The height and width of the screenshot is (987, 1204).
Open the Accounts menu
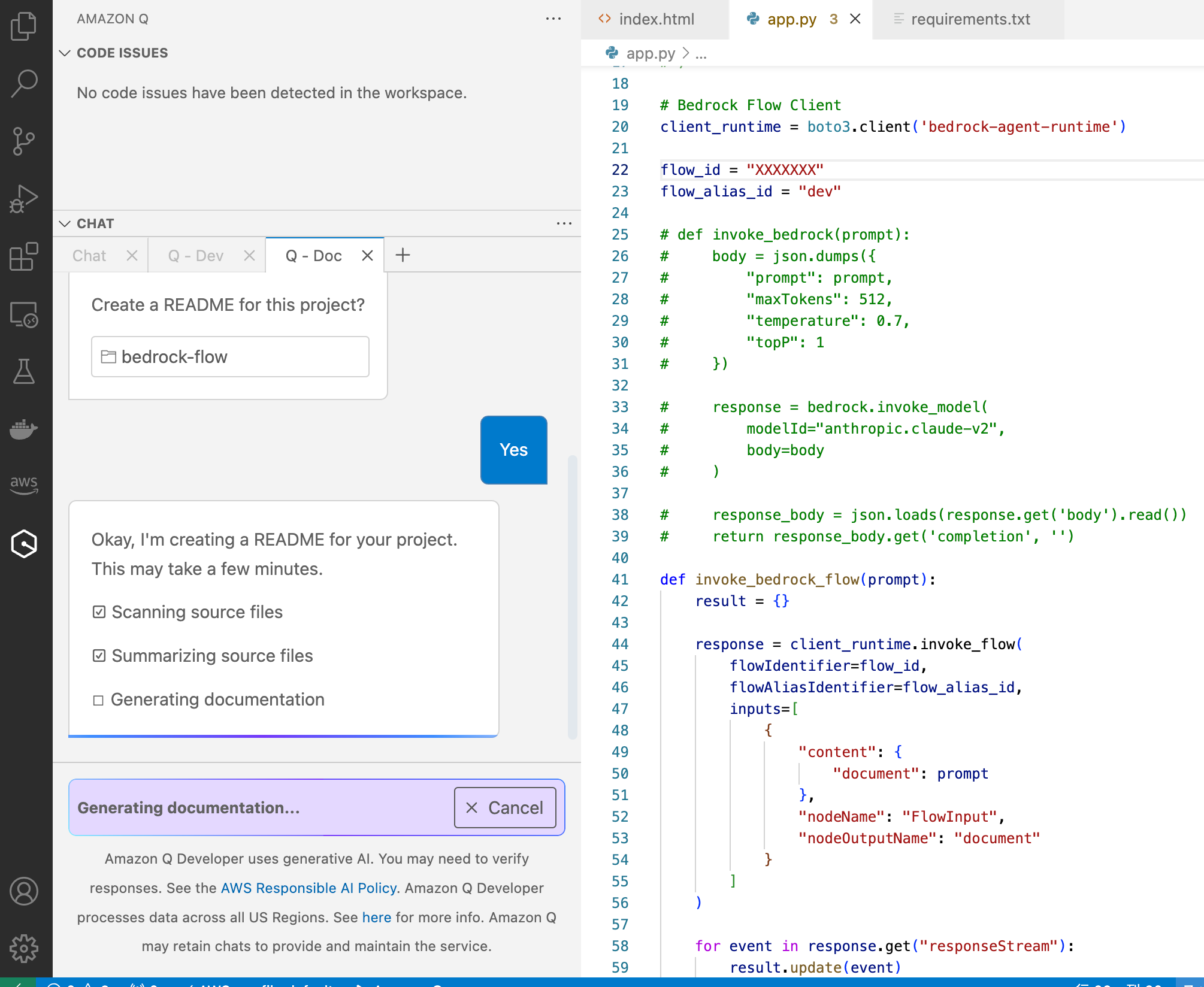coord(24,891)
